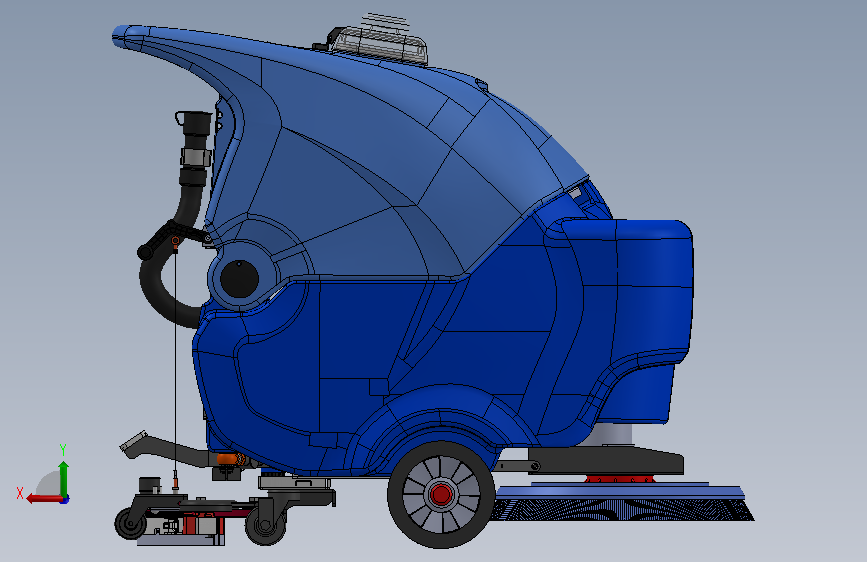Select the orange component under the rear body
This screenshot has height=562, width=867.
(229, 459)
